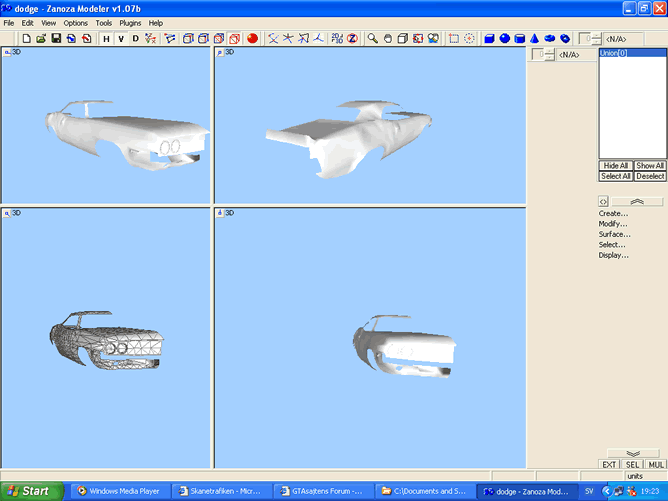Toggle the H axis constraint button
Screen dimensions: 668x501
(106, 38)
